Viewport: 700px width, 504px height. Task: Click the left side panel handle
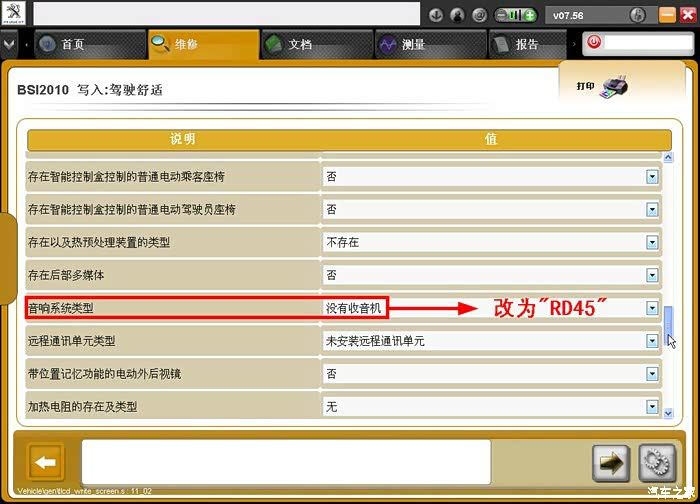point(8,259)
